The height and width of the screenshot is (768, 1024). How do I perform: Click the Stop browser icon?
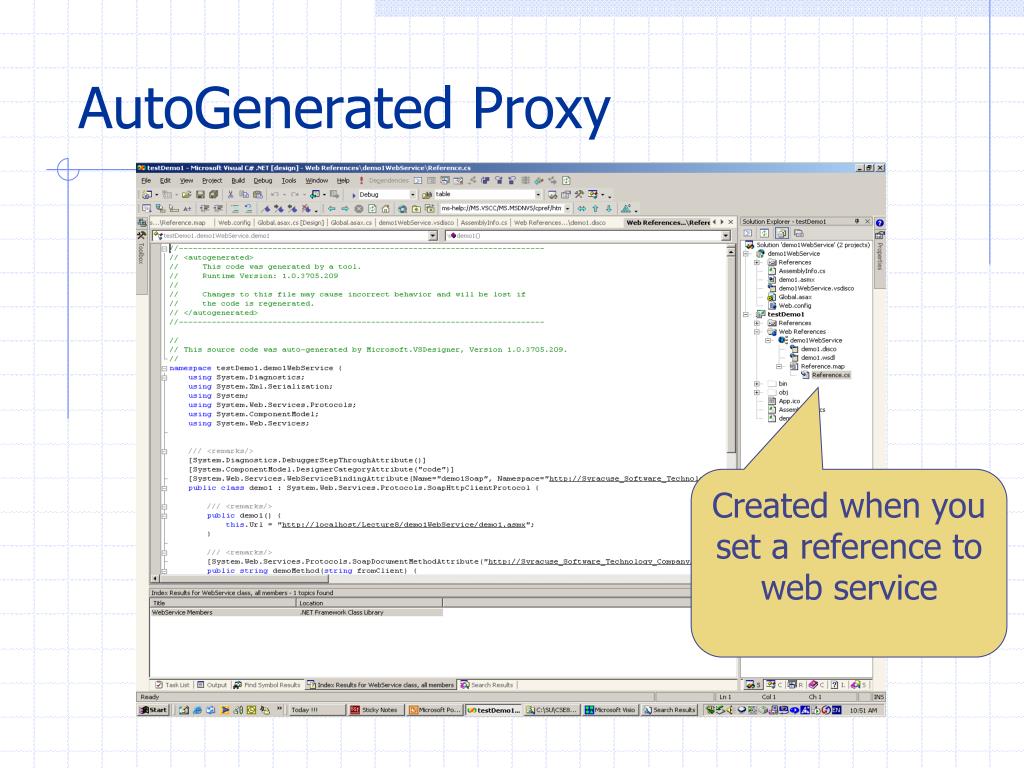(359, 209)
